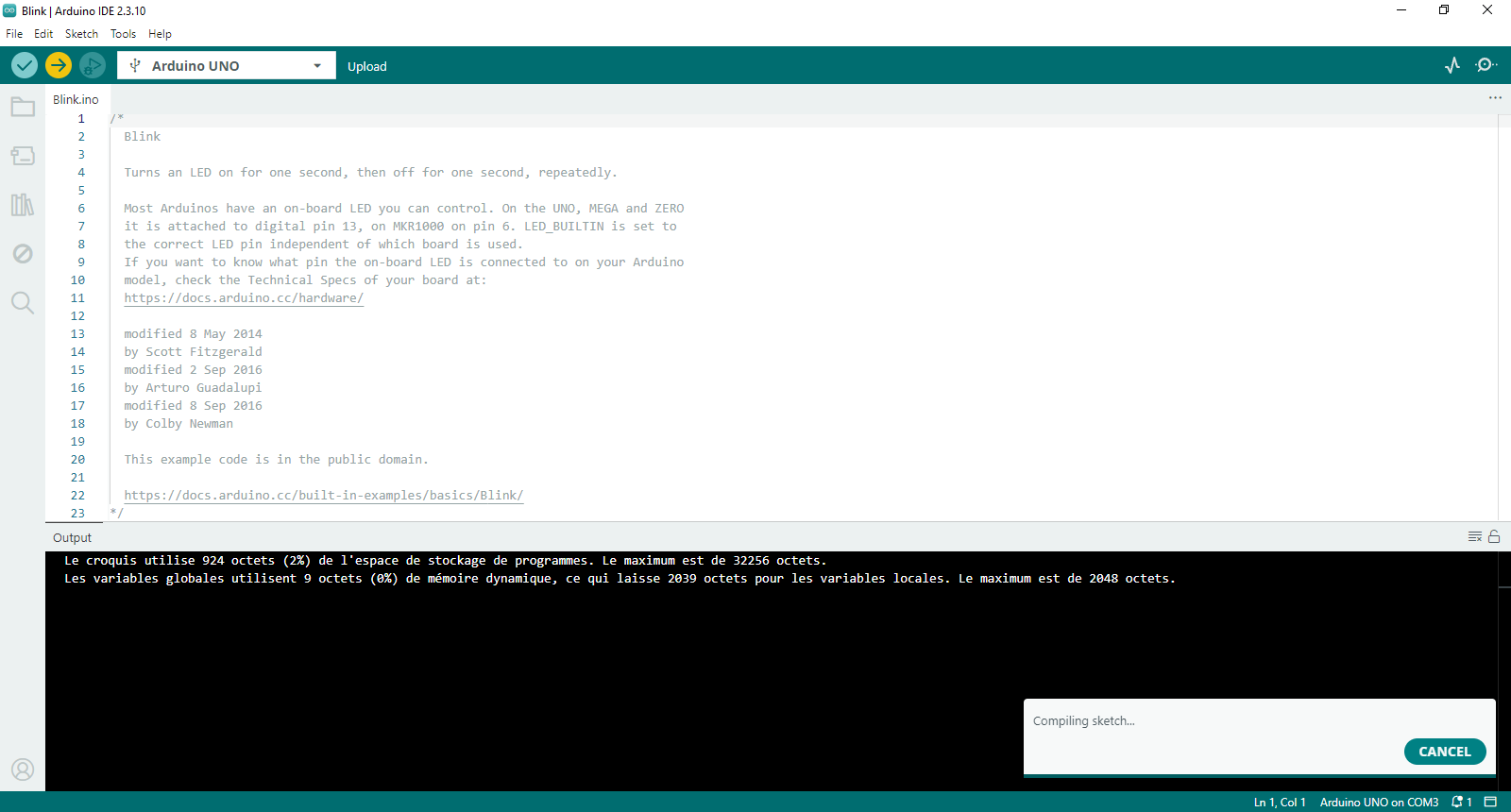Image resolution: width=1511 pixels, height=812 pixels.
Task: Click the 'by Arturo Guadalupi' comment line
Action: 193,387
